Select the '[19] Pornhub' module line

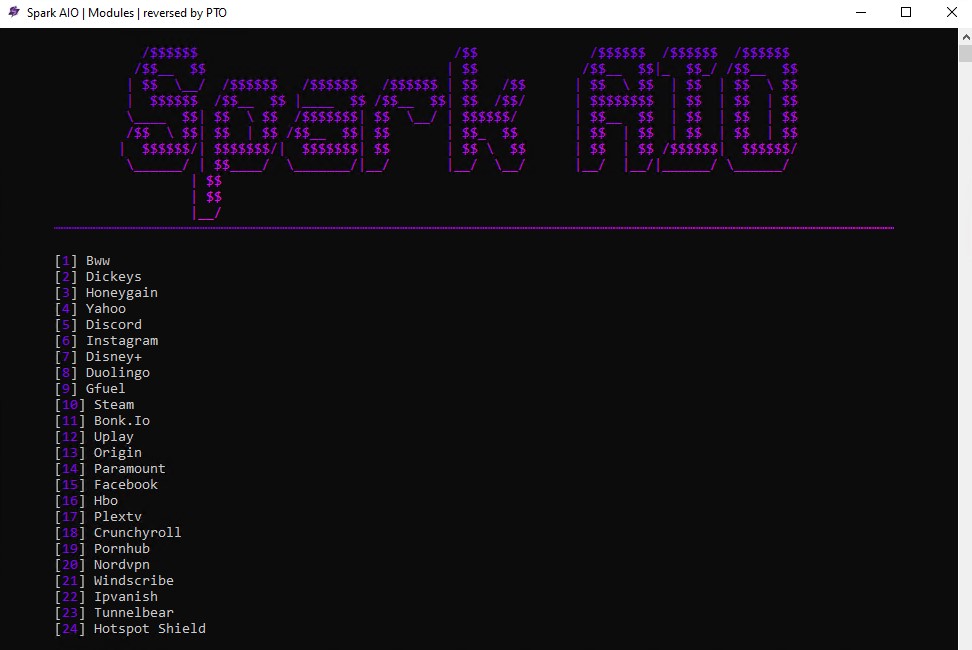(102, 549)
